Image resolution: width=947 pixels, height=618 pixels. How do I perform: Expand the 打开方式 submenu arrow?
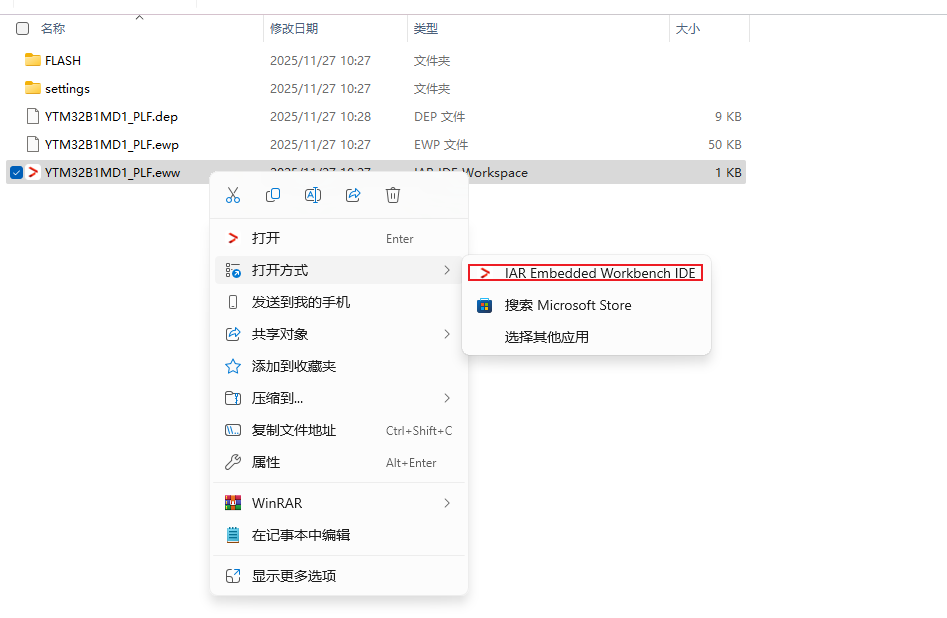446,270
